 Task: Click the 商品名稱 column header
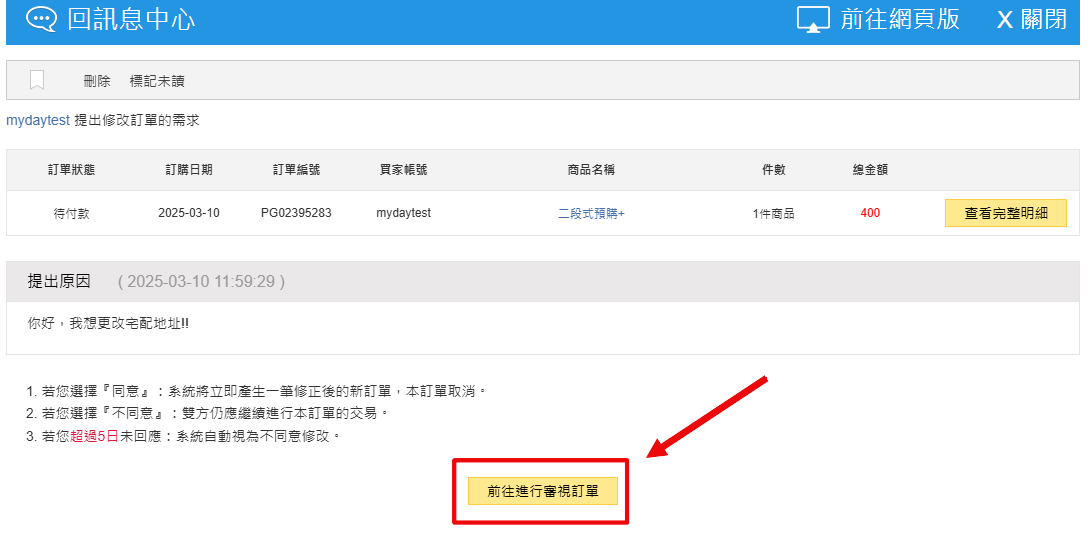coord(592,170)
